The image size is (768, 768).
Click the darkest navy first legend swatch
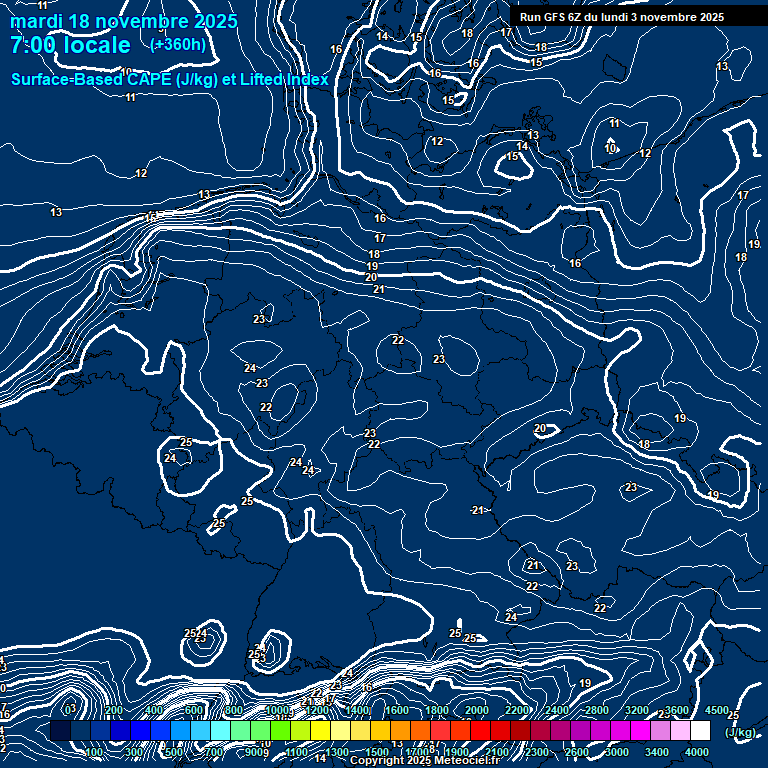coord(60,730)
